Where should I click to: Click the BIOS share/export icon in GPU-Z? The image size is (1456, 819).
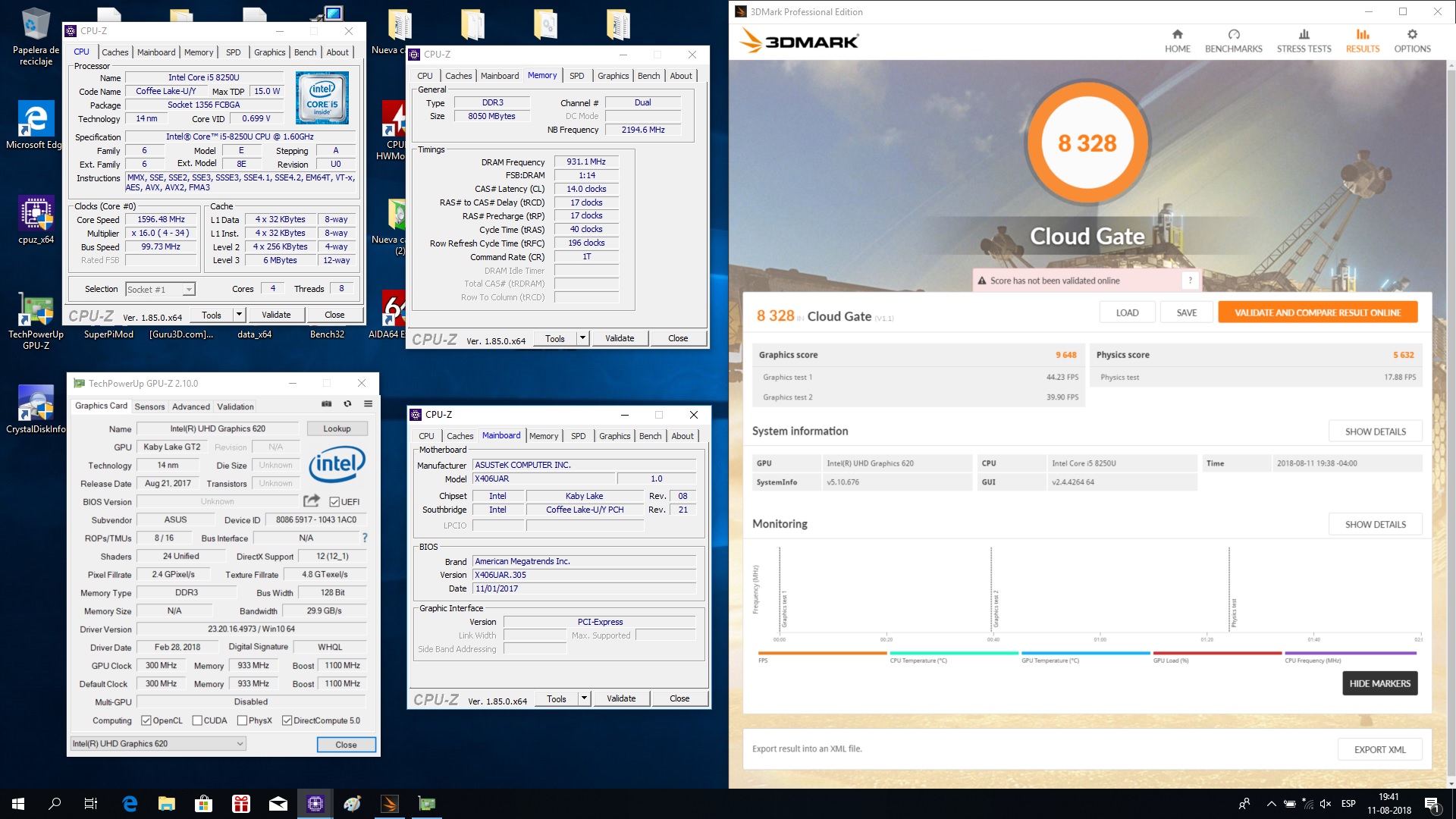click(311, 501)
